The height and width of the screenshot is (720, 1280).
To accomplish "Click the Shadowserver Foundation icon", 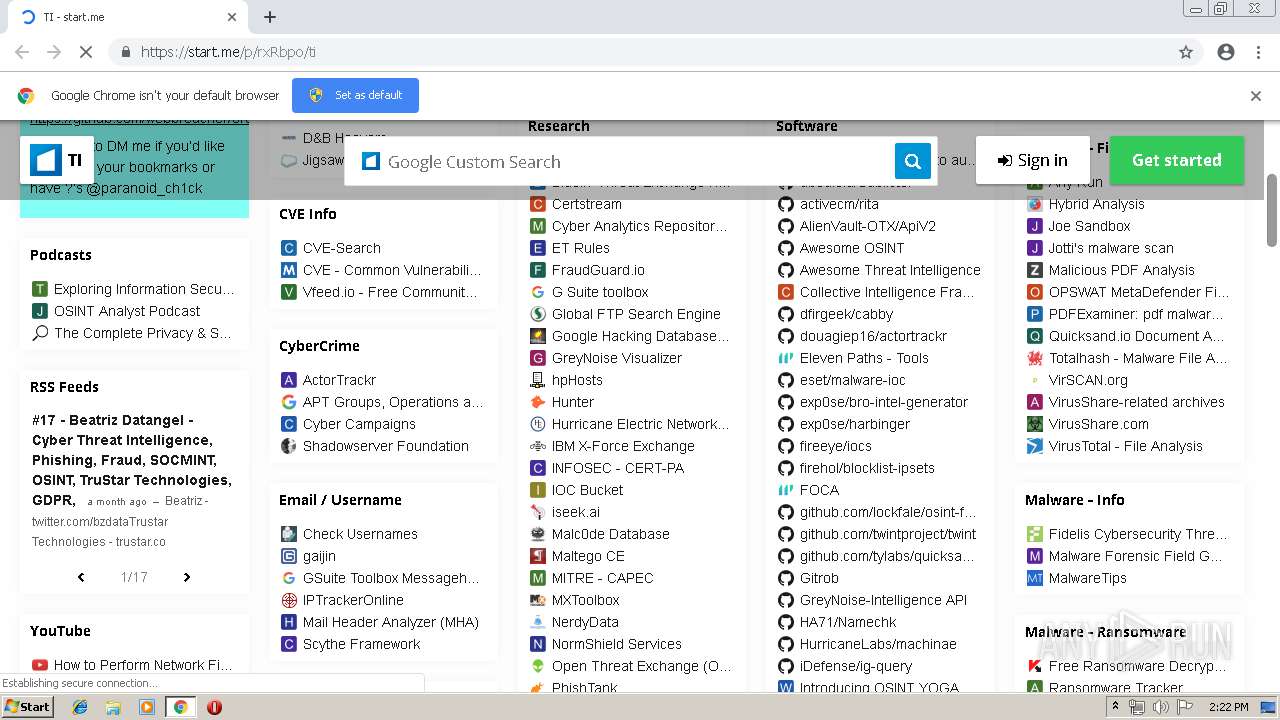I will pos(289,446).
